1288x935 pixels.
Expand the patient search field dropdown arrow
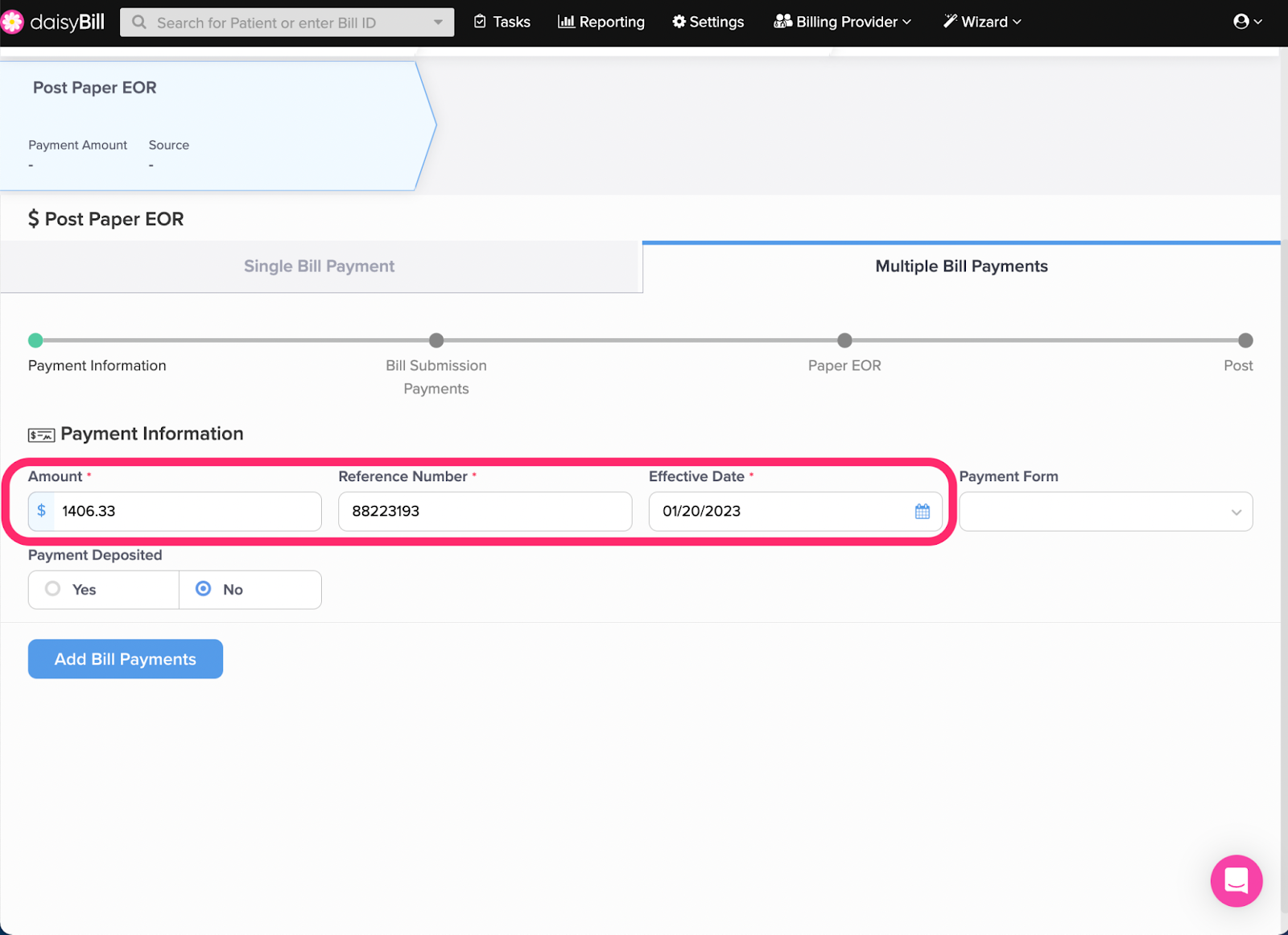(437, 22)
